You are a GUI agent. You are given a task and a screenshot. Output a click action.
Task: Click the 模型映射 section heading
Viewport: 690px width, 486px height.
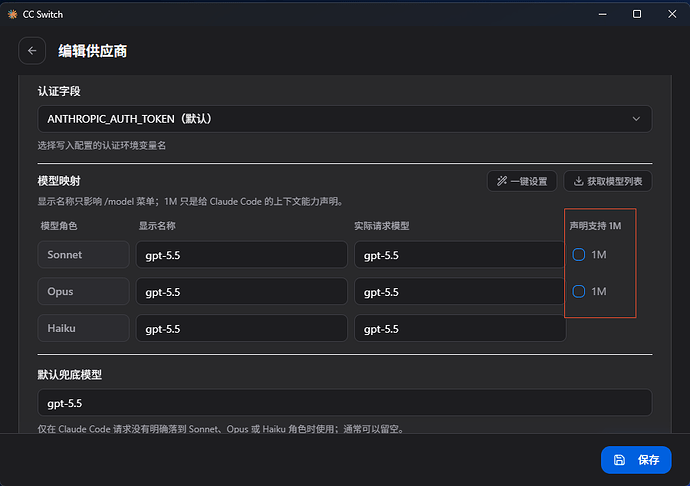[x=59, y=181]
